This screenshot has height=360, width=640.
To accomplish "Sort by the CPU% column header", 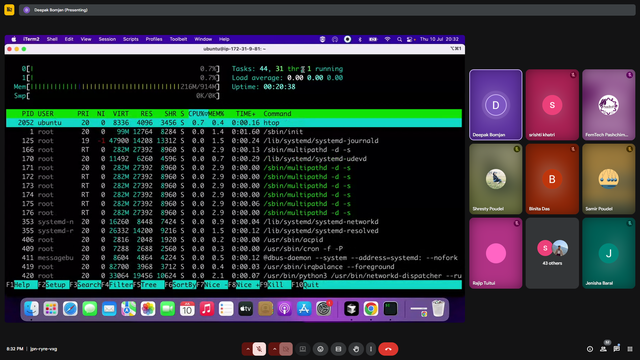I will [x=198, y=113].
